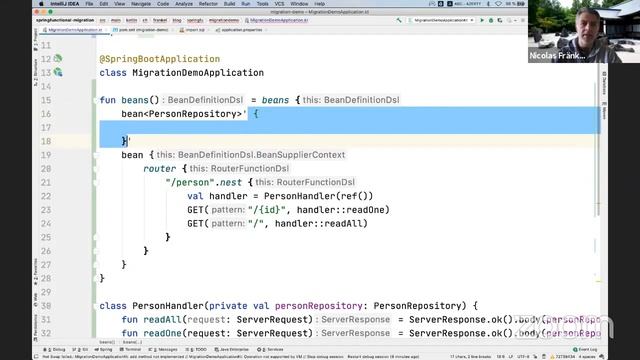
Task: Toggle tool window bars icon in status bar corner
Action: tap(36, 357)
